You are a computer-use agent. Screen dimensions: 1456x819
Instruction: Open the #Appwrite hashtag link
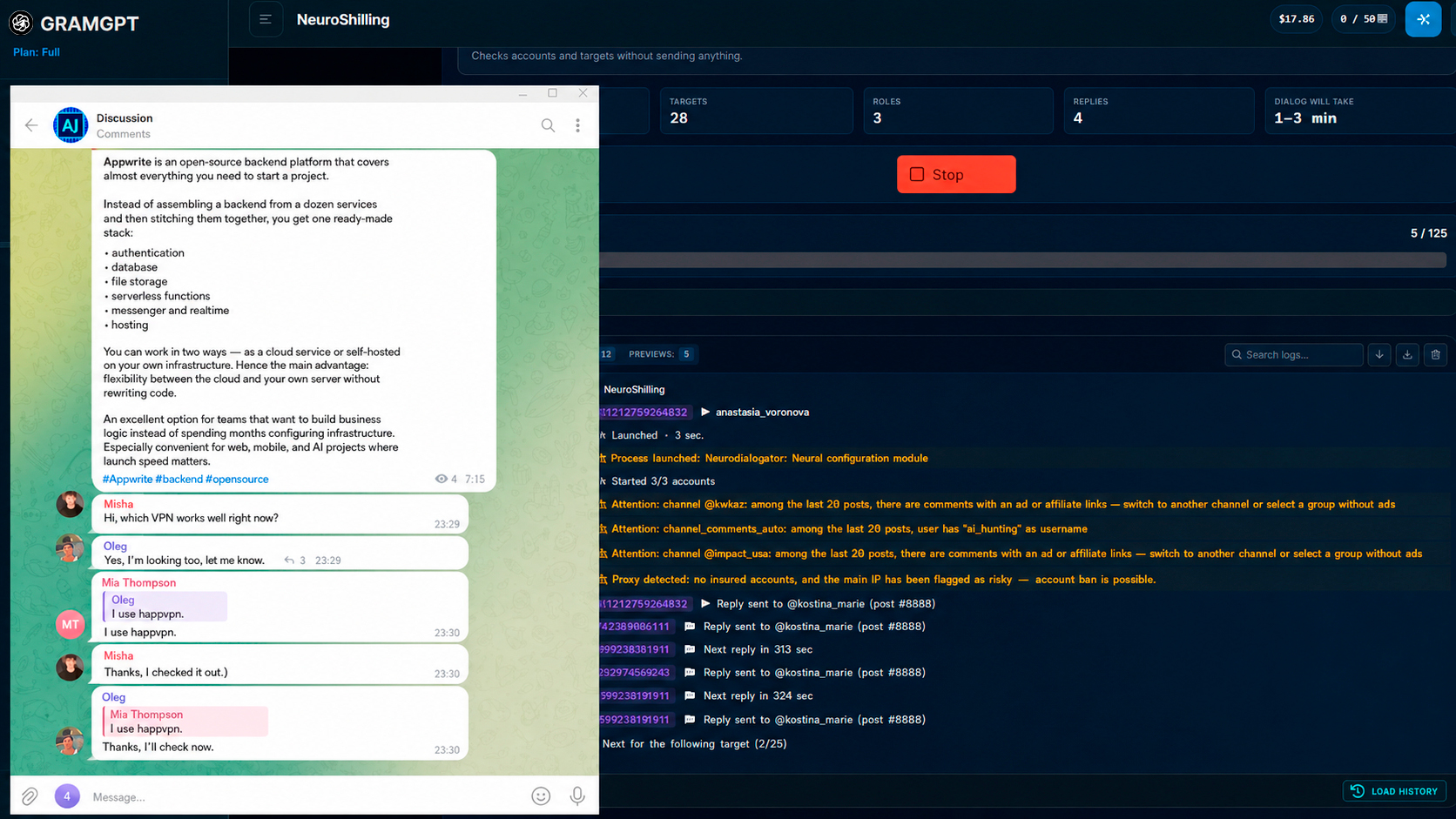(127, 479)
